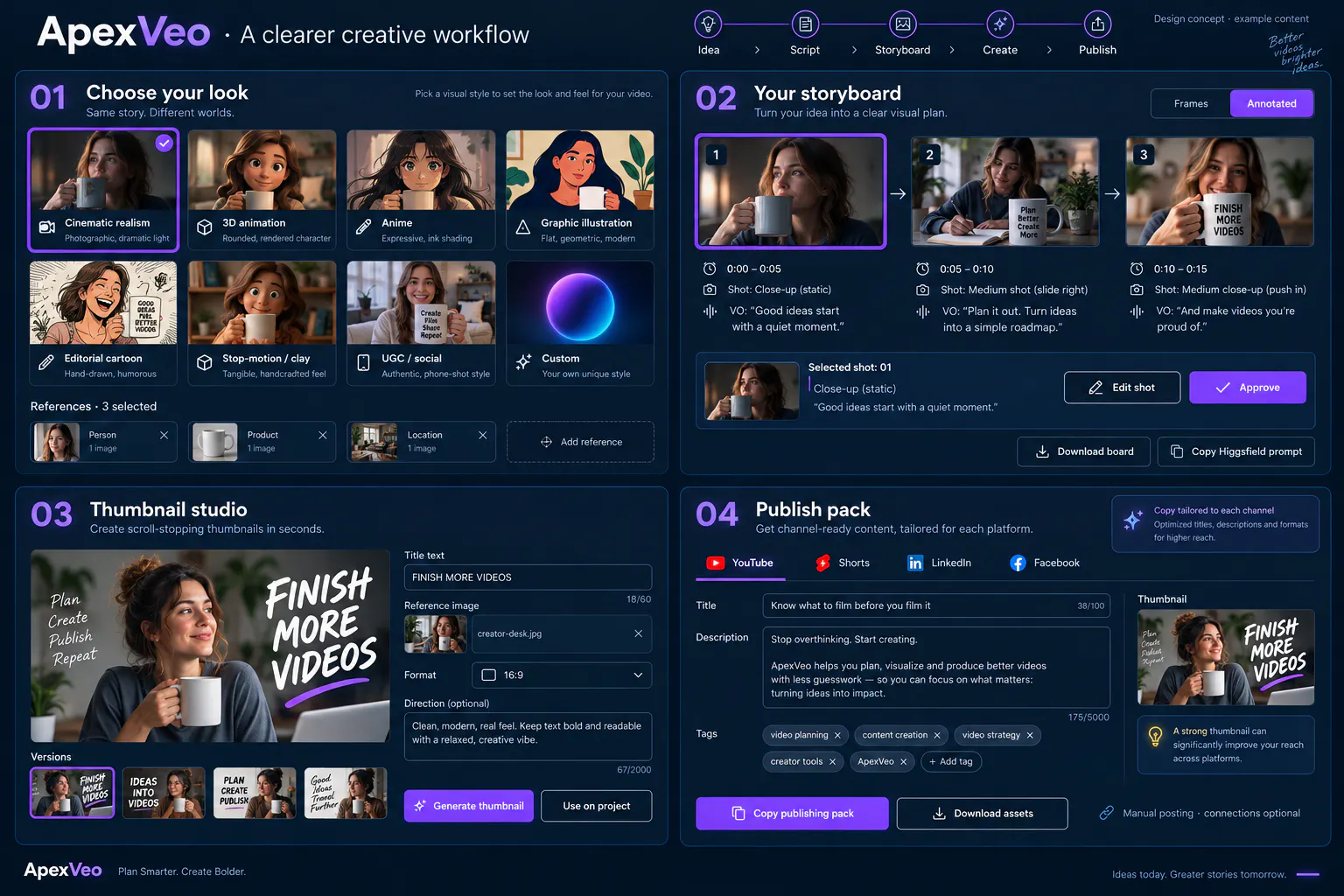Remove the Product reference
The image size is (1344, 896).
pyautogui.click(x=323, y=435)
